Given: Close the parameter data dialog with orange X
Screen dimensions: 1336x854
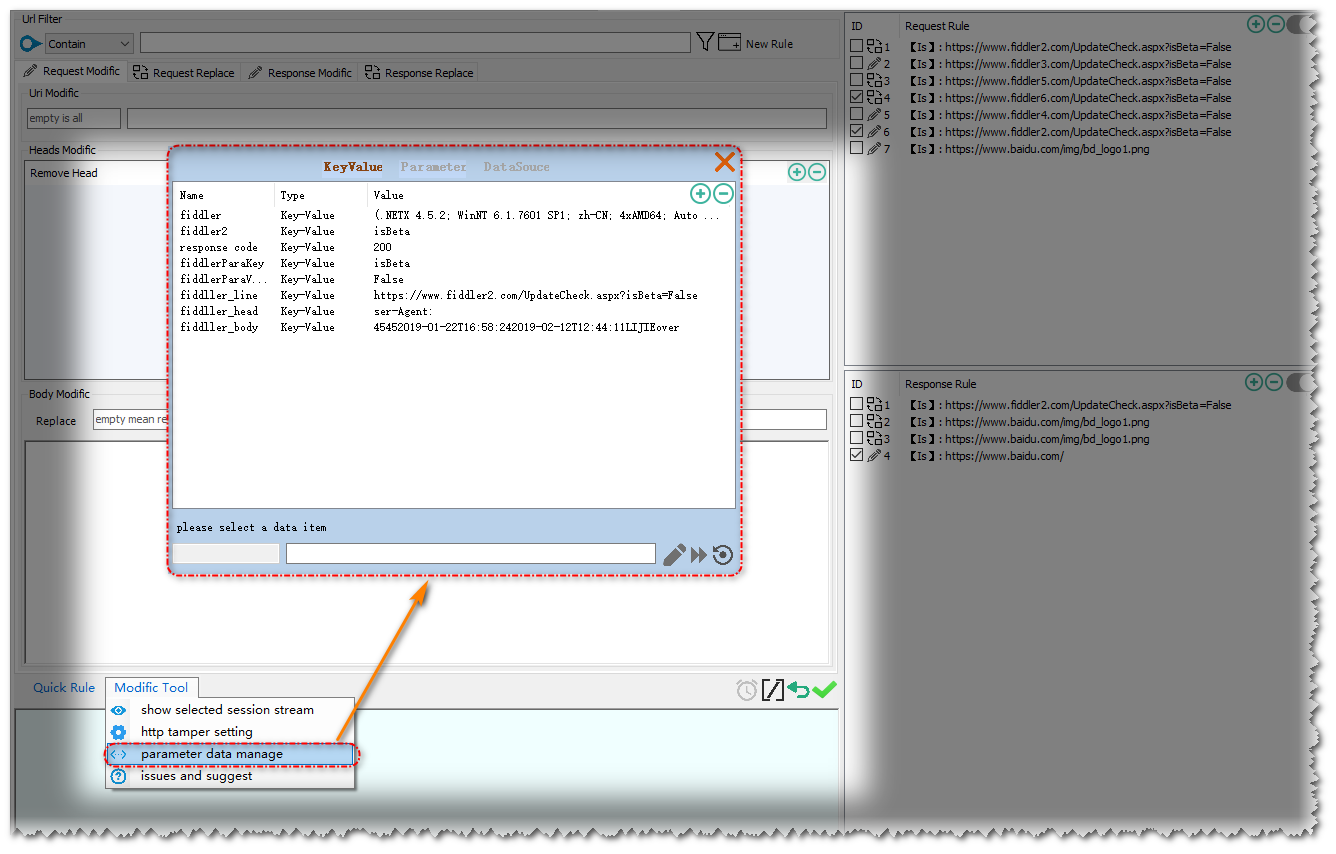Looking at the screenshot, I should (x=724, y=162).
